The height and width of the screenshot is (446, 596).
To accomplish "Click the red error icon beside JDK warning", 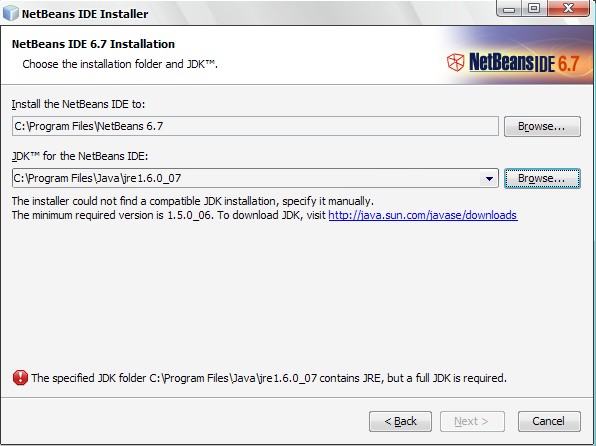I will [x=20, y=378].
